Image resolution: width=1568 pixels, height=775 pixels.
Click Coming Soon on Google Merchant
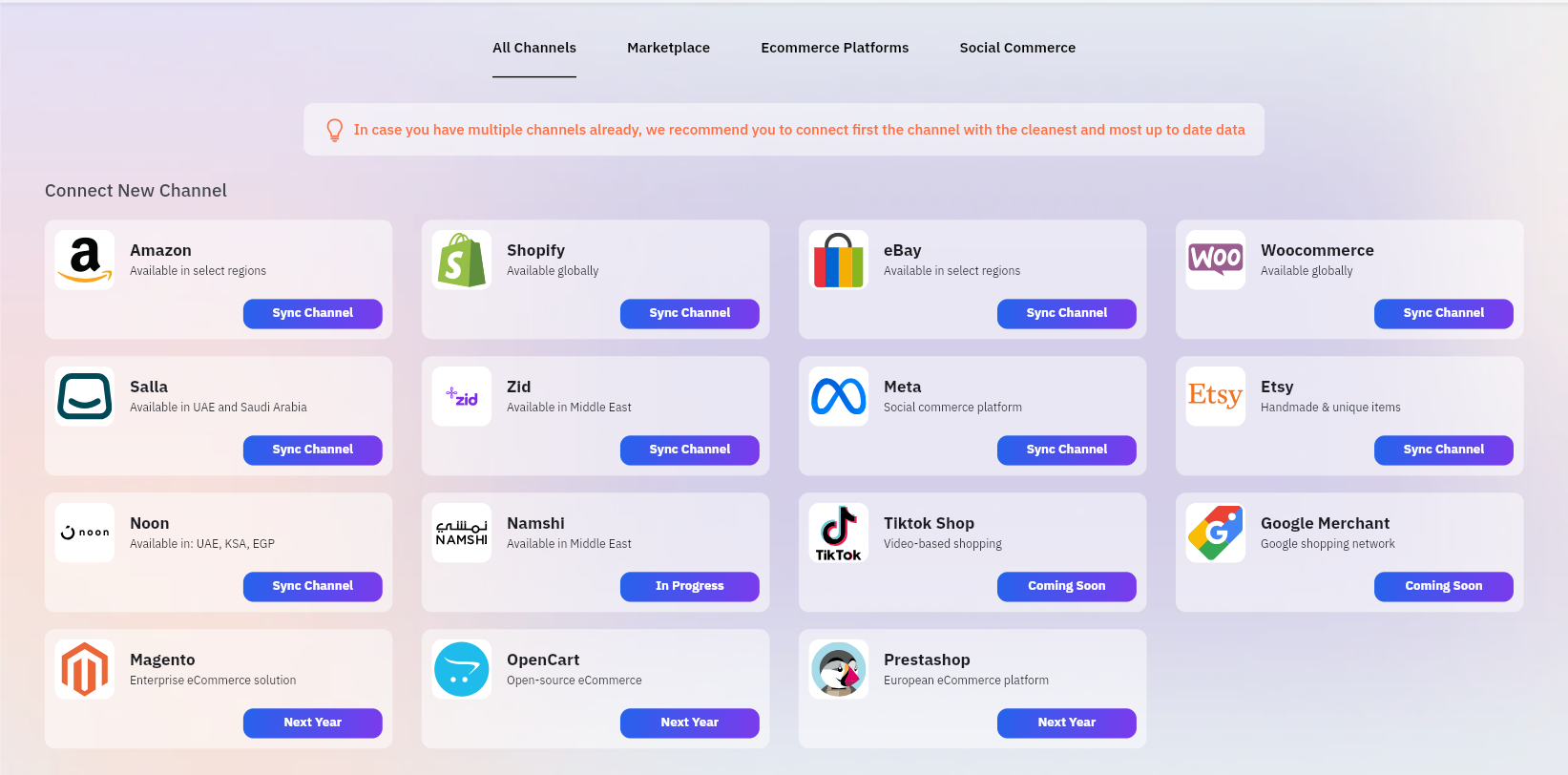(1443, 586)
